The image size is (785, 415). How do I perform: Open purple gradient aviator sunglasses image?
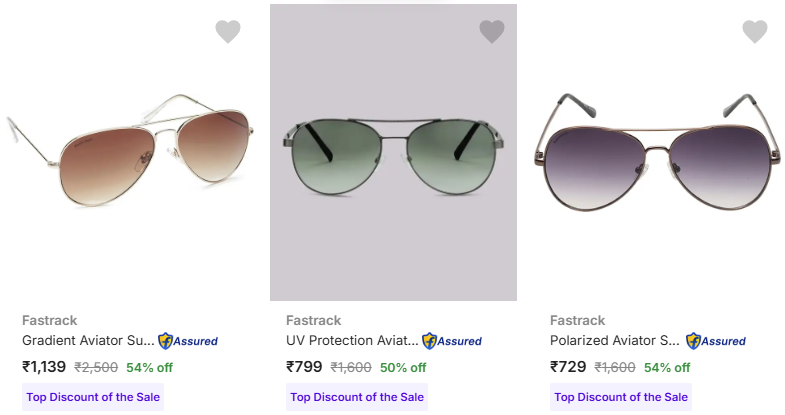(657, 152)
